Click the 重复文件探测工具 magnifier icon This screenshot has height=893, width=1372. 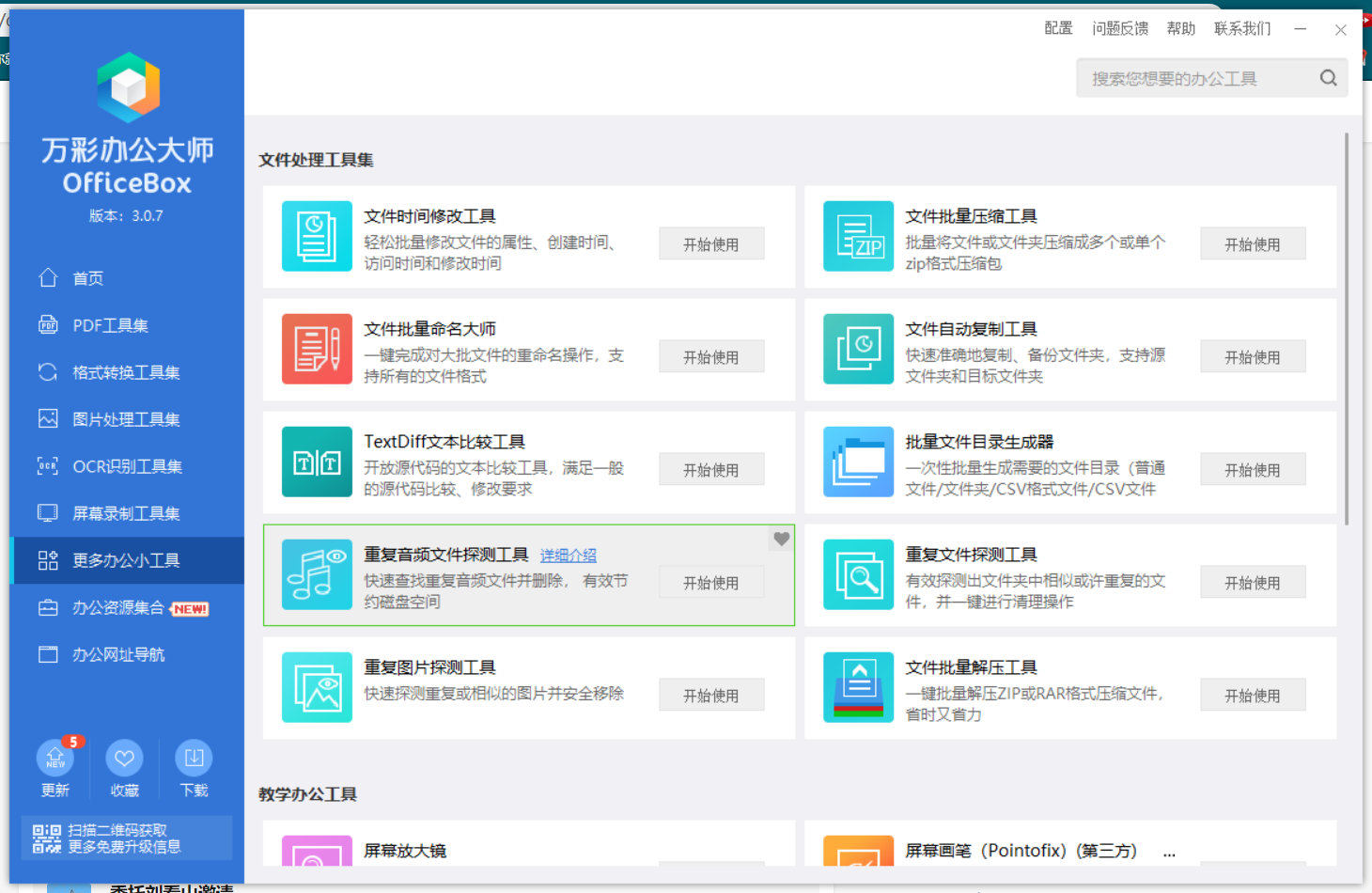coord(858,574)
